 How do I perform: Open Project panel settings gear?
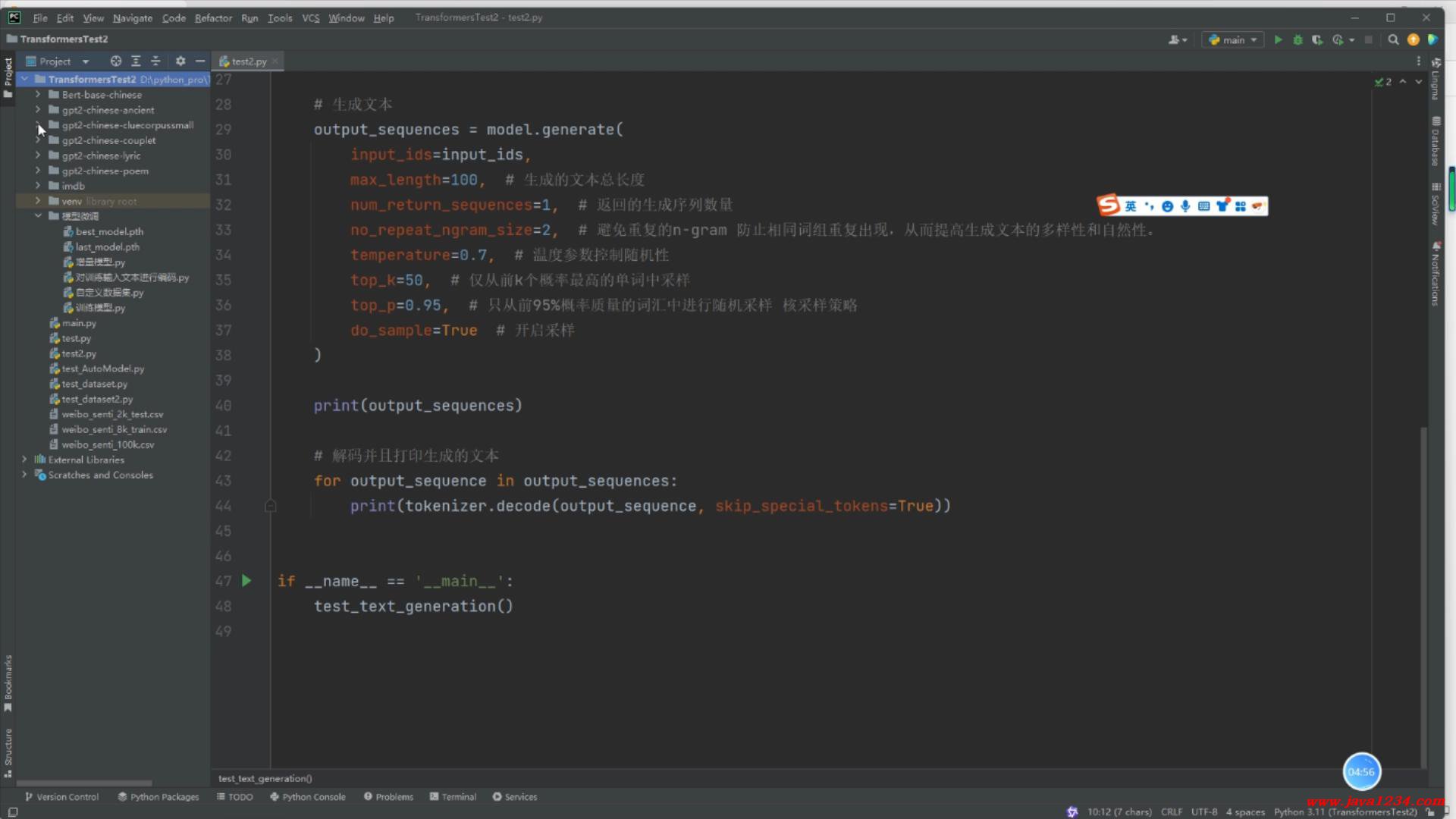[180, 61]
